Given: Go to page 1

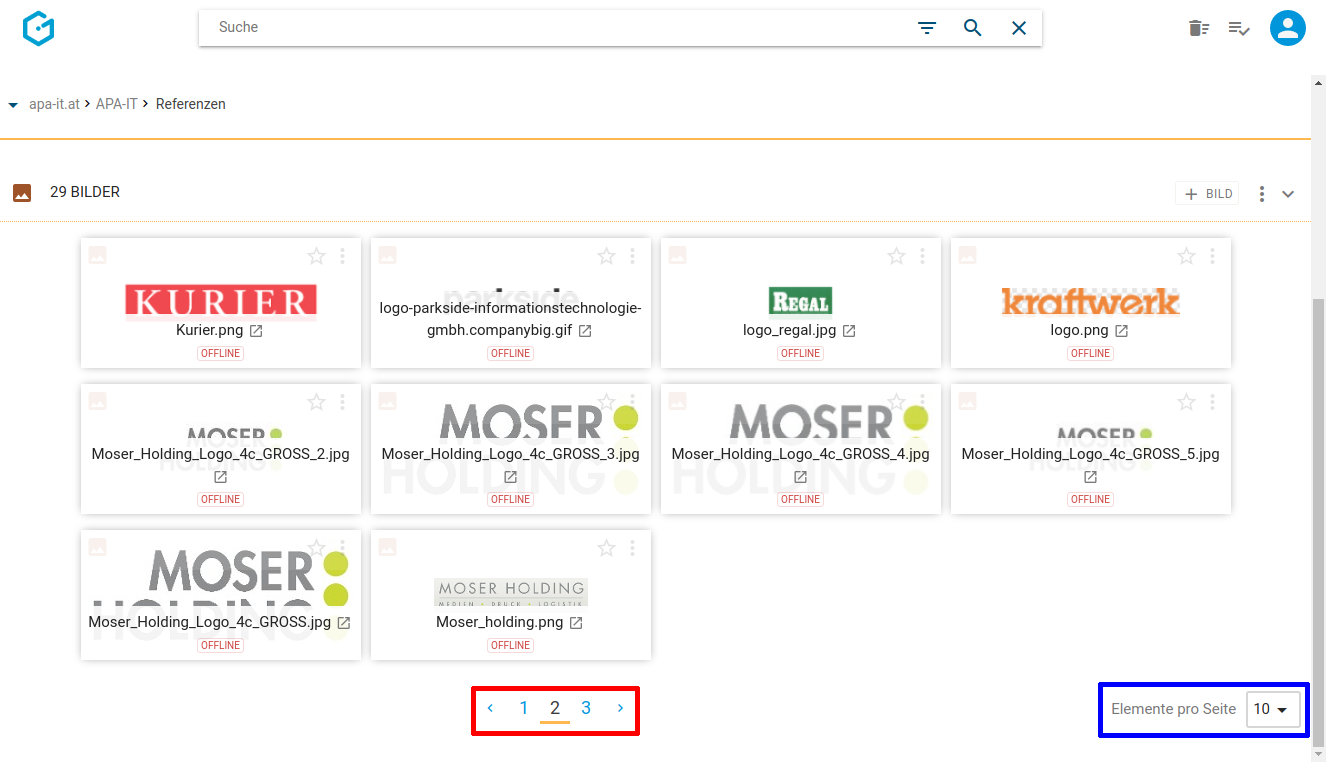Looking at the screenshot, I should click(523, 708).
